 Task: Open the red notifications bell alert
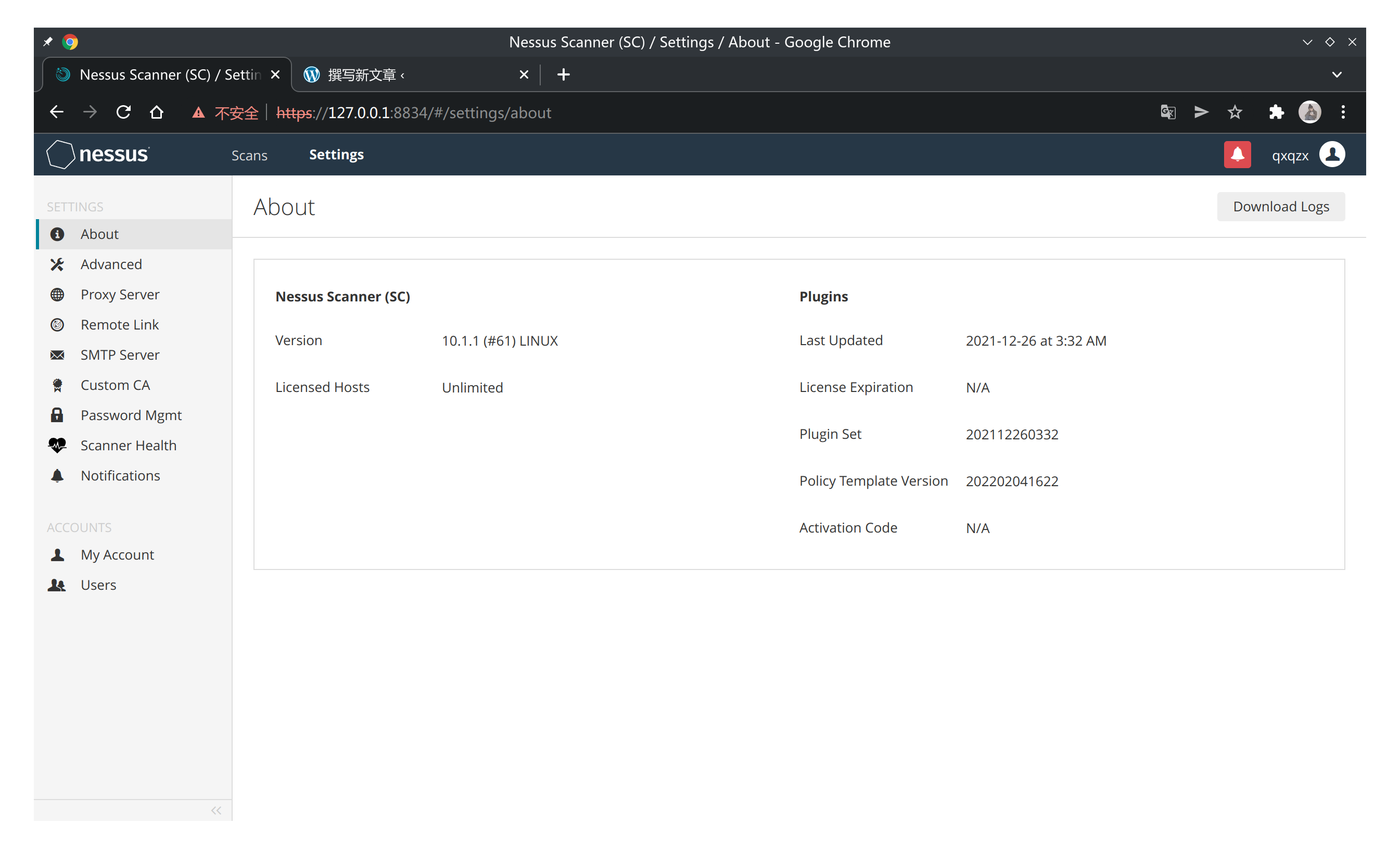click(1237, 155)
